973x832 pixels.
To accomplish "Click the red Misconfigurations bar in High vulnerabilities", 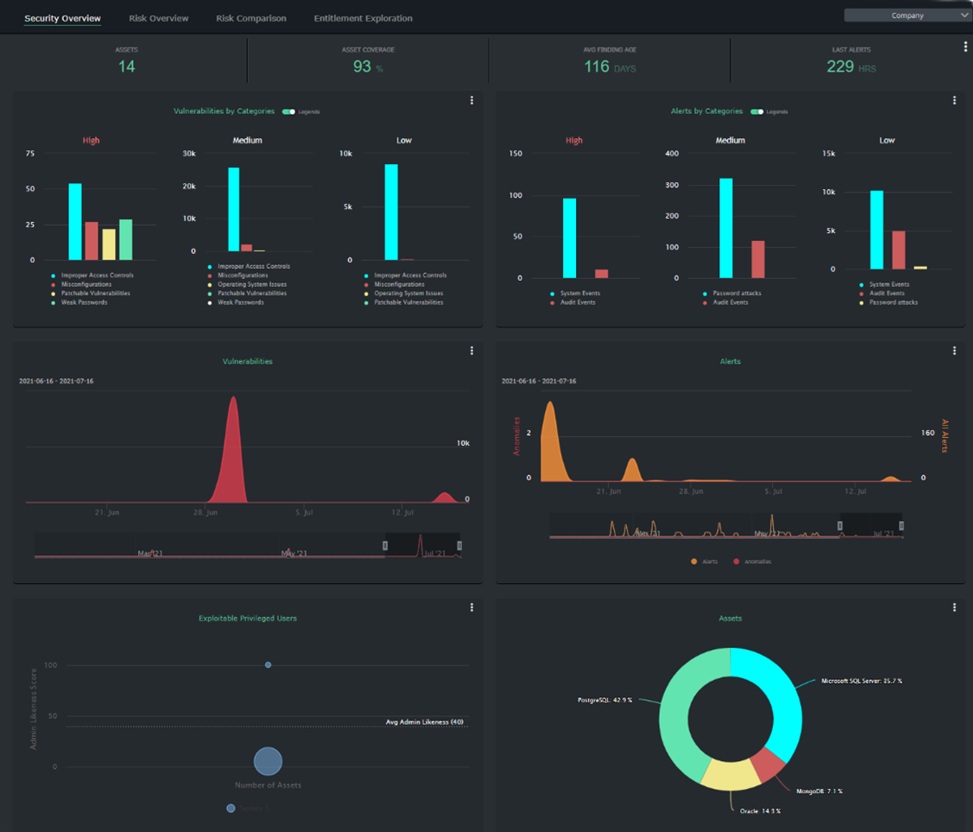I will coord(92,241).
